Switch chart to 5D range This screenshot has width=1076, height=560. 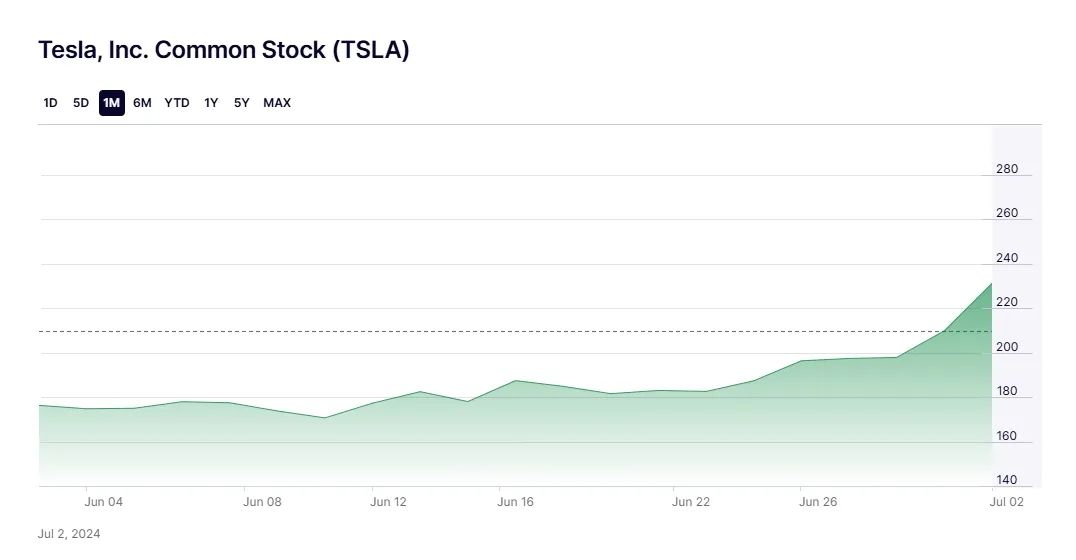pyautogui.click(x=81, y=103)
